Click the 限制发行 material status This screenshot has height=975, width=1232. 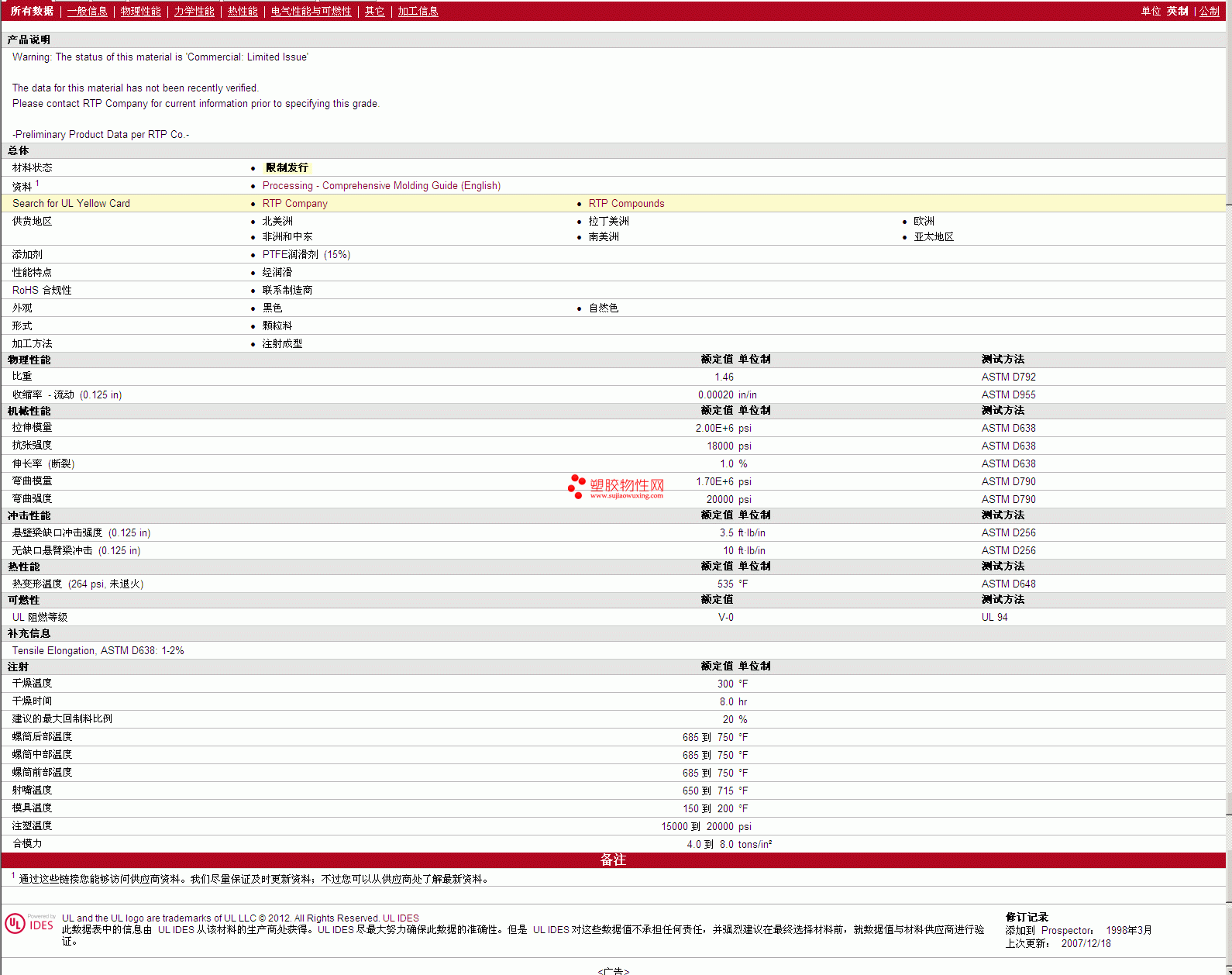coord(287,167)
